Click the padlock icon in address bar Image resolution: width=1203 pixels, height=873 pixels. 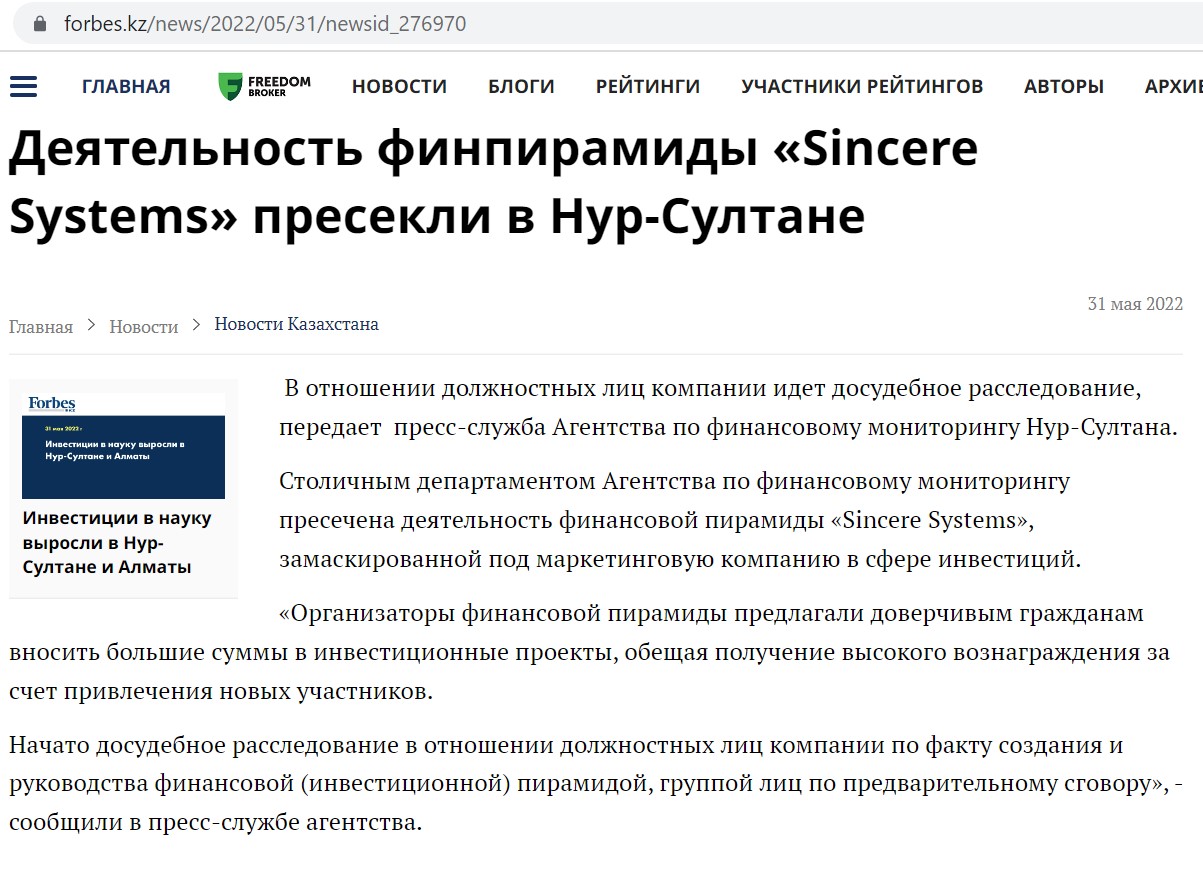(39, 23)
